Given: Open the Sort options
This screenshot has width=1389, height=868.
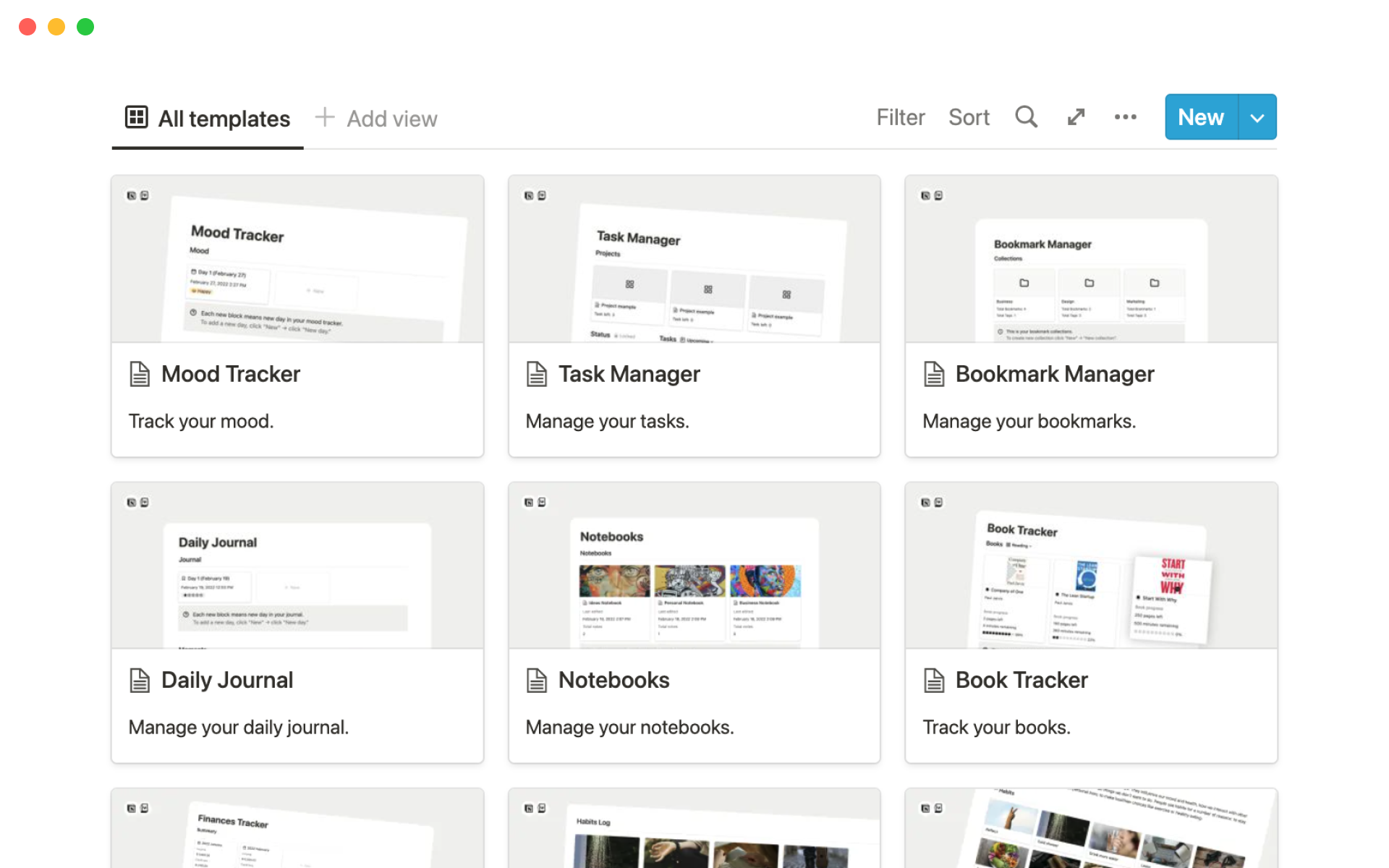Looking at the screenshot, I should [969, 117].
